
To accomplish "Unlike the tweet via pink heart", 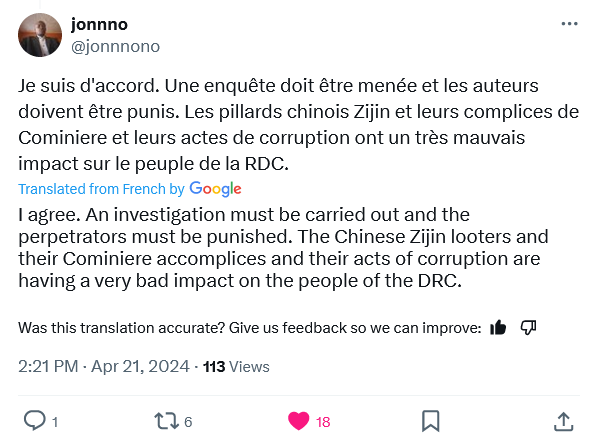I will click(298, 421).
